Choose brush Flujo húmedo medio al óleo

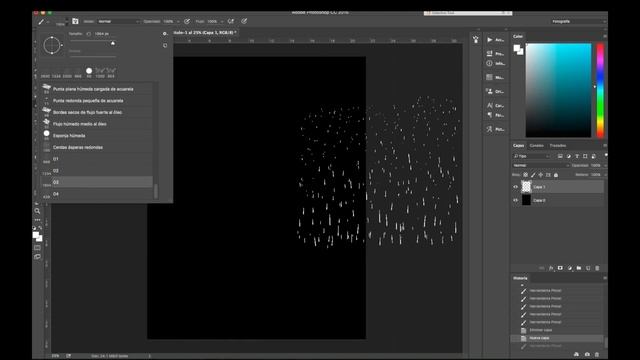(97, 124)
